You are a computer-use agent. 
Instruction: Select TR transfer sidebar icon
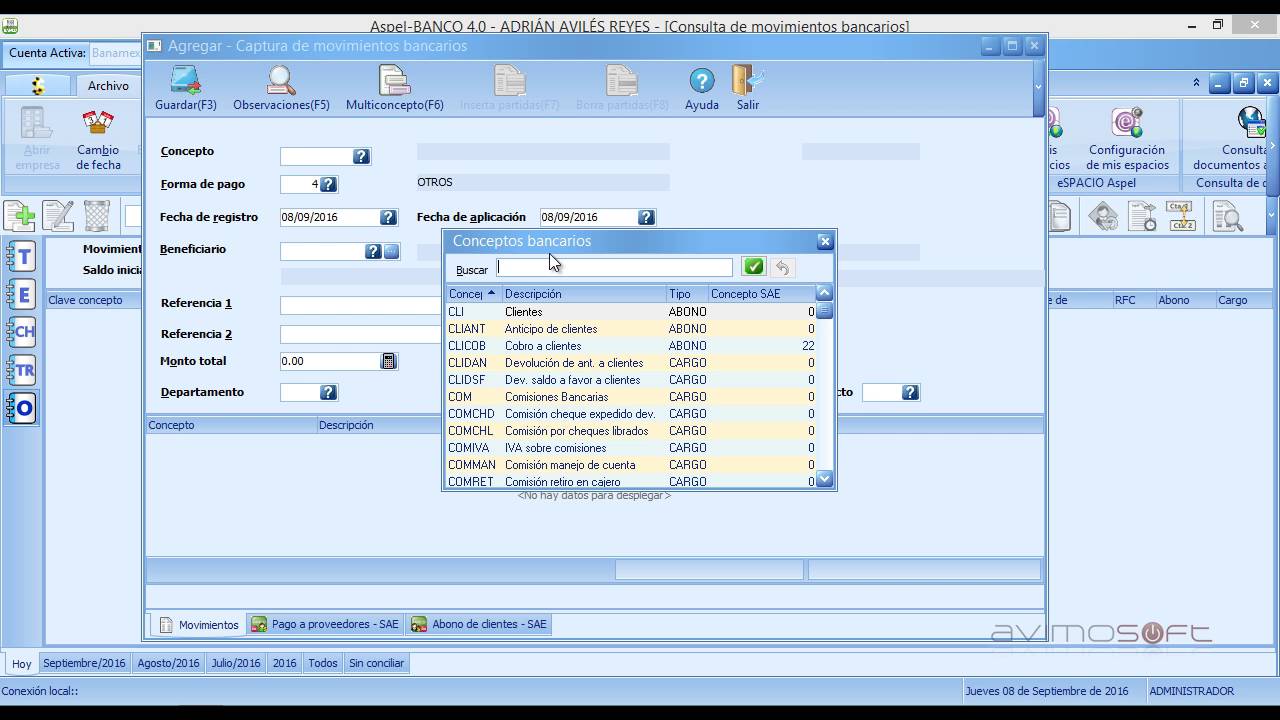point(22,370)
